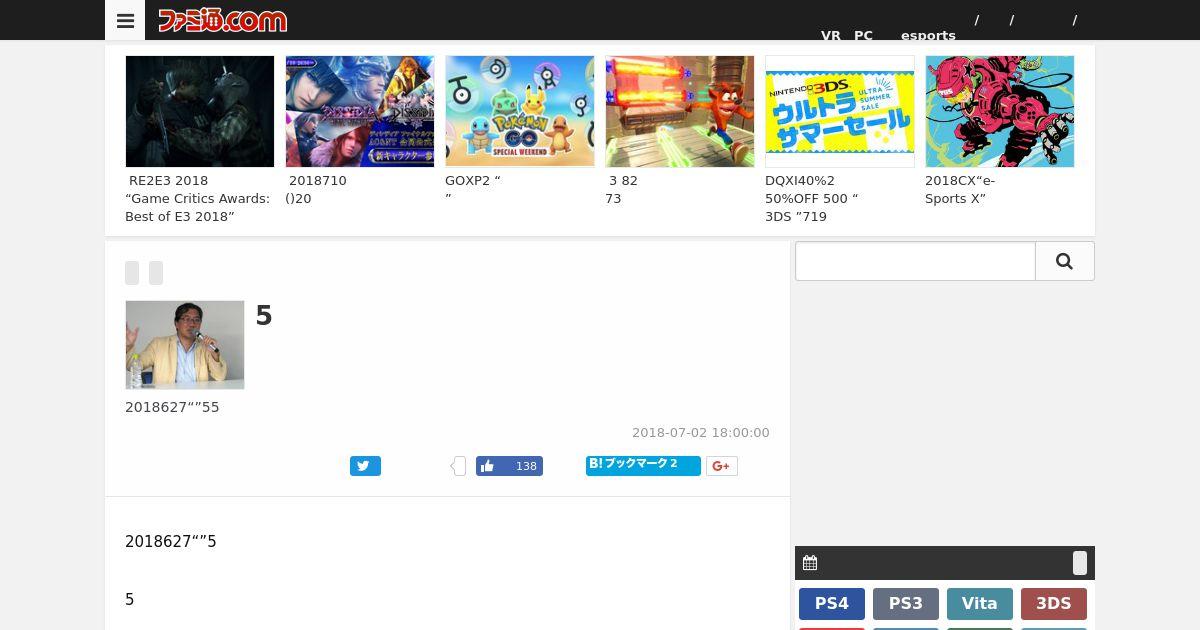Click the second grey tag above the article title
Image resolution: width=1200 pixels, height=630 pixels.
pos(156,273)
